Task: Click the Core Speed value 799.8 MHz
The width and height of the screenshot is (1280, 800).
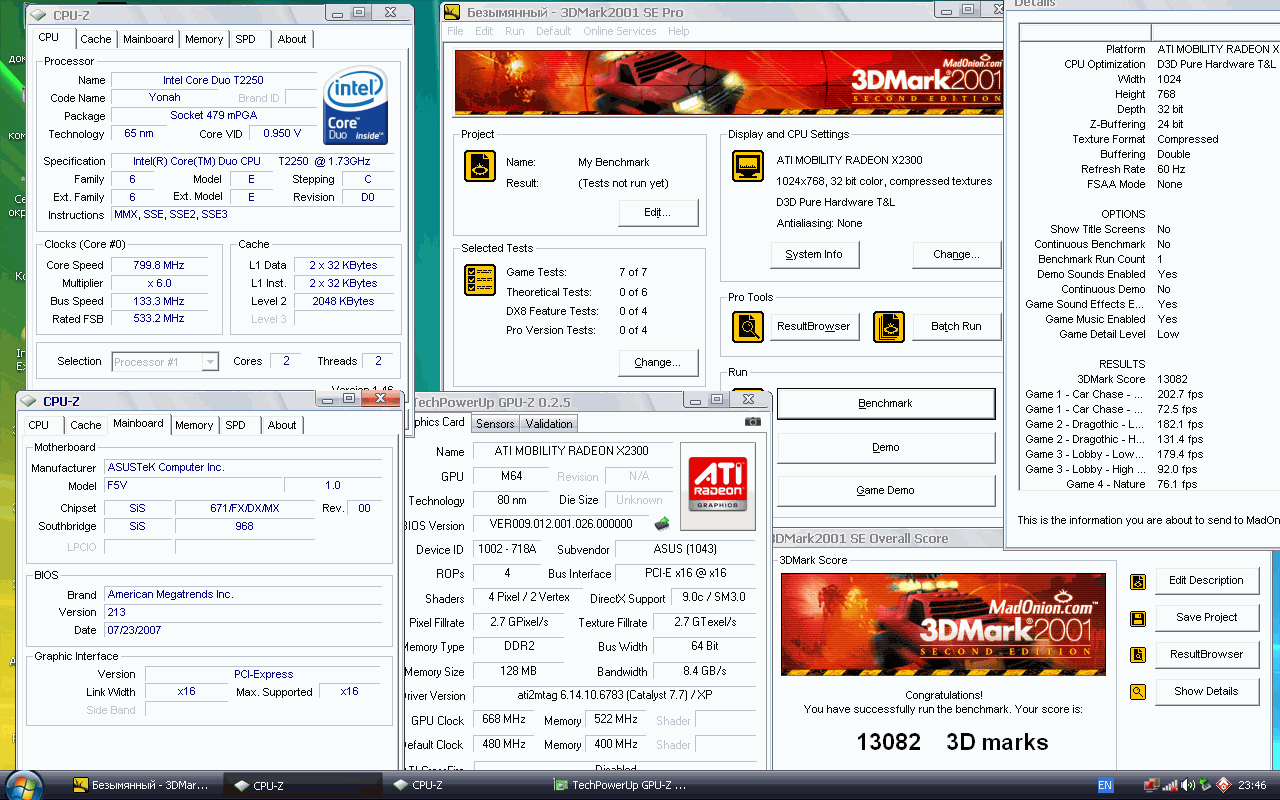Action: click(159, 265)
